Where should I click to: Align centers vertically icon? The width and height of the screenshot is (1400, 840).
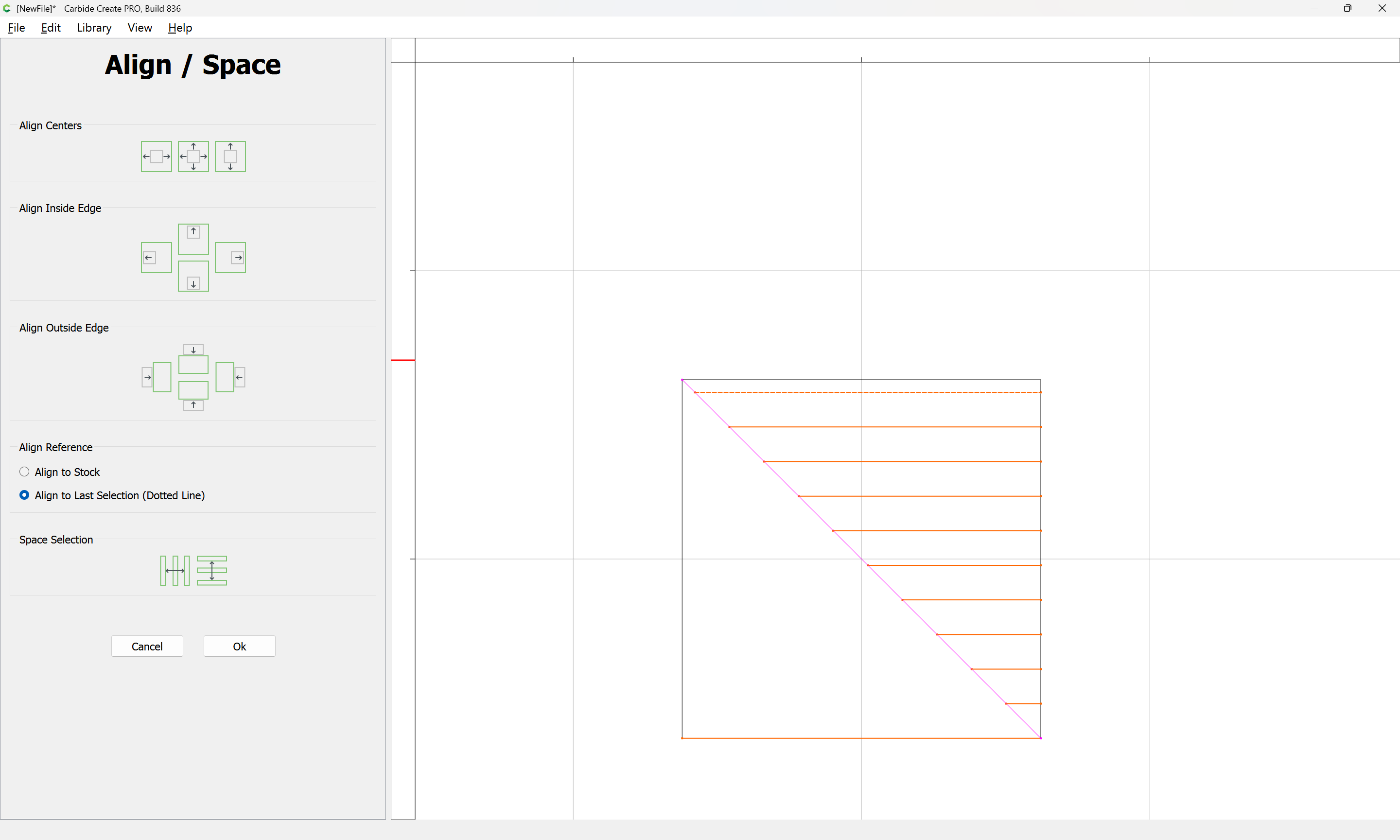(230, 156)
